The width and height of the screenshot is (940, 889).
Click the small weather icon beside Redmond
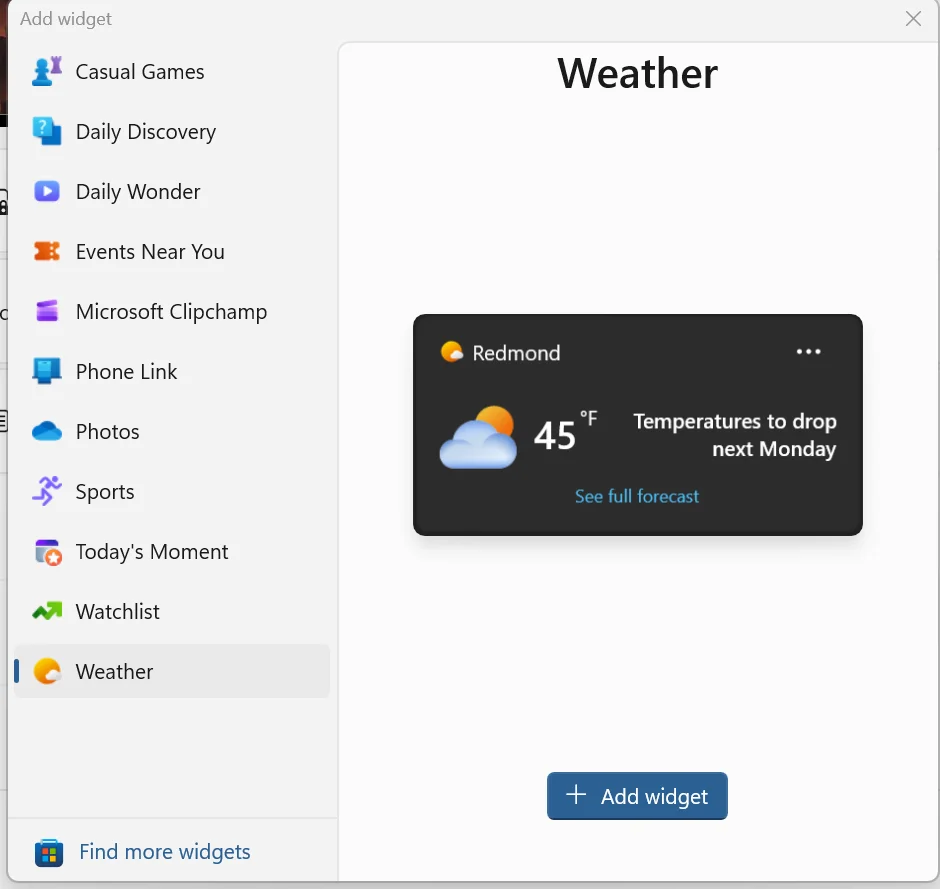pos(452,352)
